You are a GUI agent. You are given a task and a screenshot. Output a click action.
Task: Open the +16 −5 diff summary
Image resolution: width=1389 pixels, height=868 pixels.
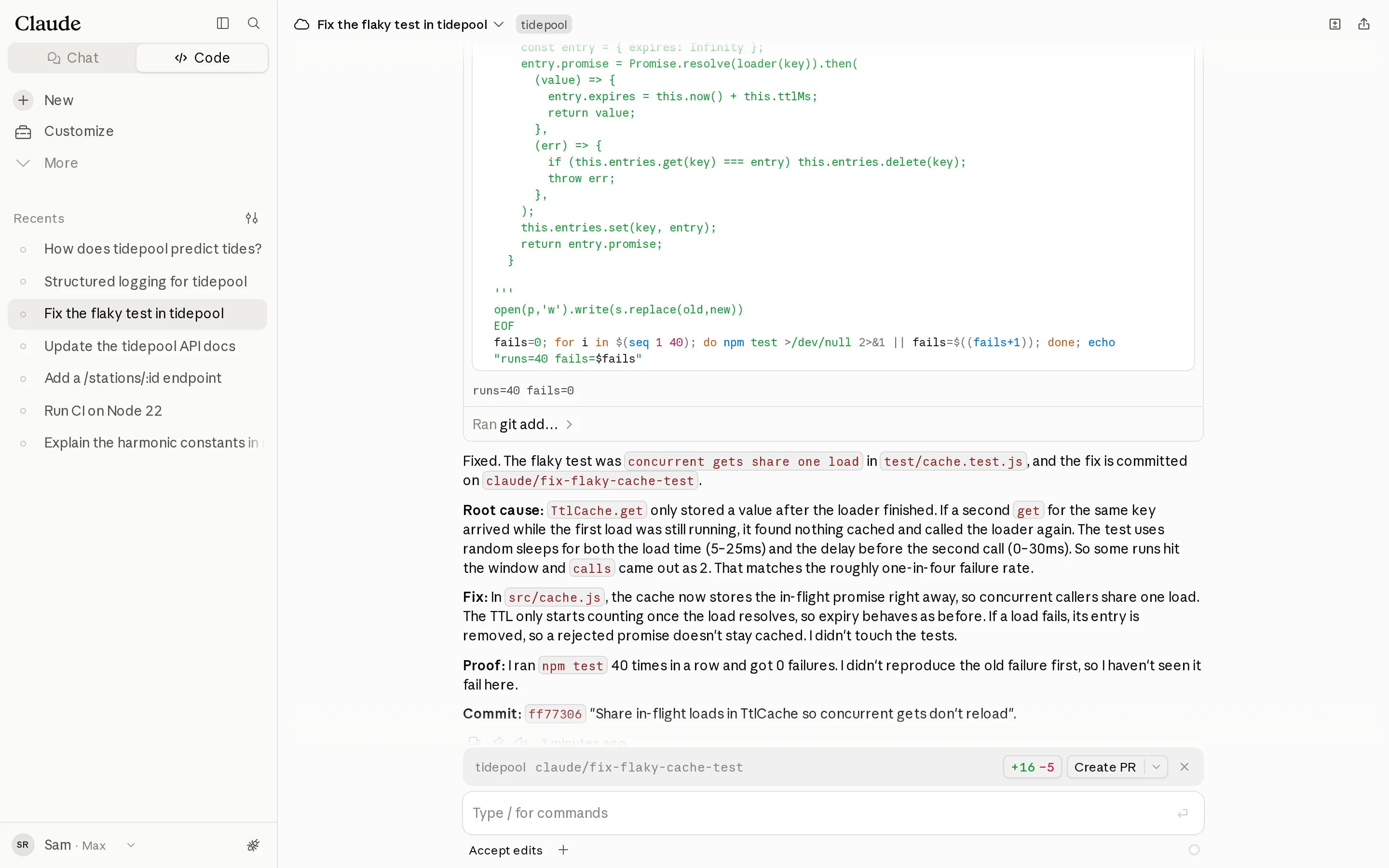(1032, 767)
